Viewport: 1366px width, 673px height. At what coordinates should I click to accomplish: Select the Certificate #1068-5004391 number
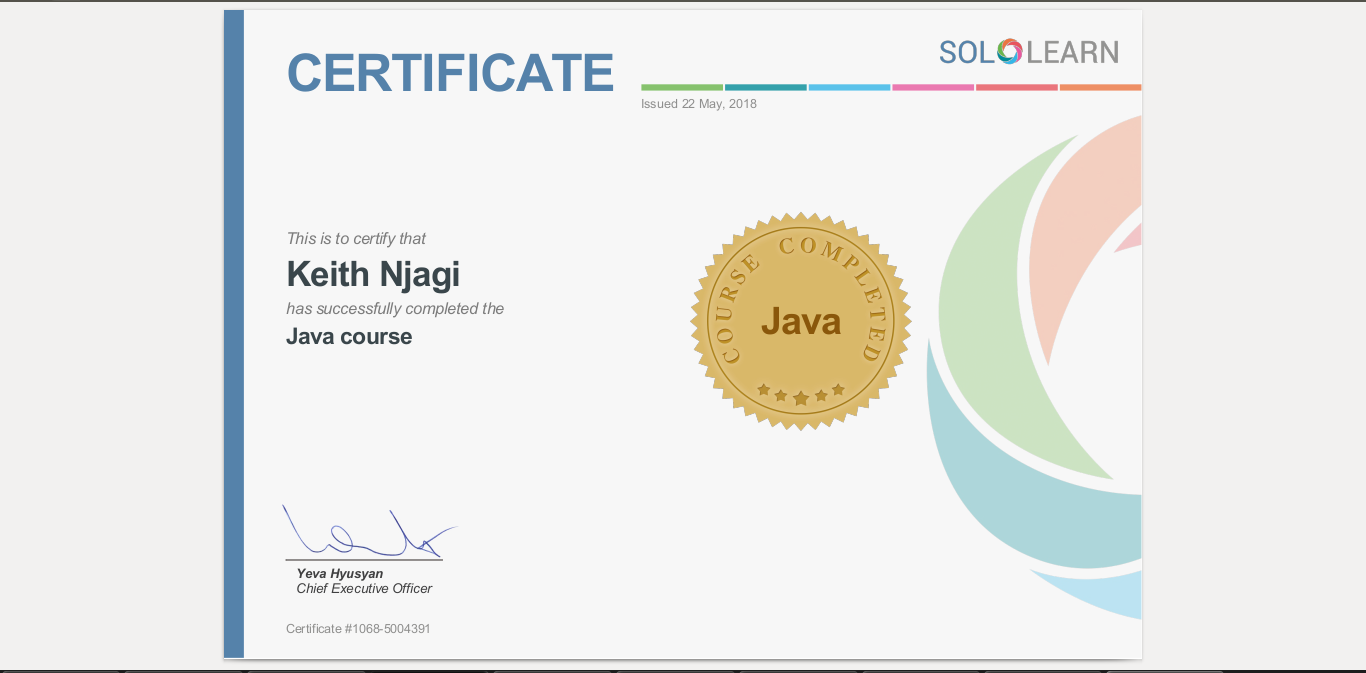point(358,629)
